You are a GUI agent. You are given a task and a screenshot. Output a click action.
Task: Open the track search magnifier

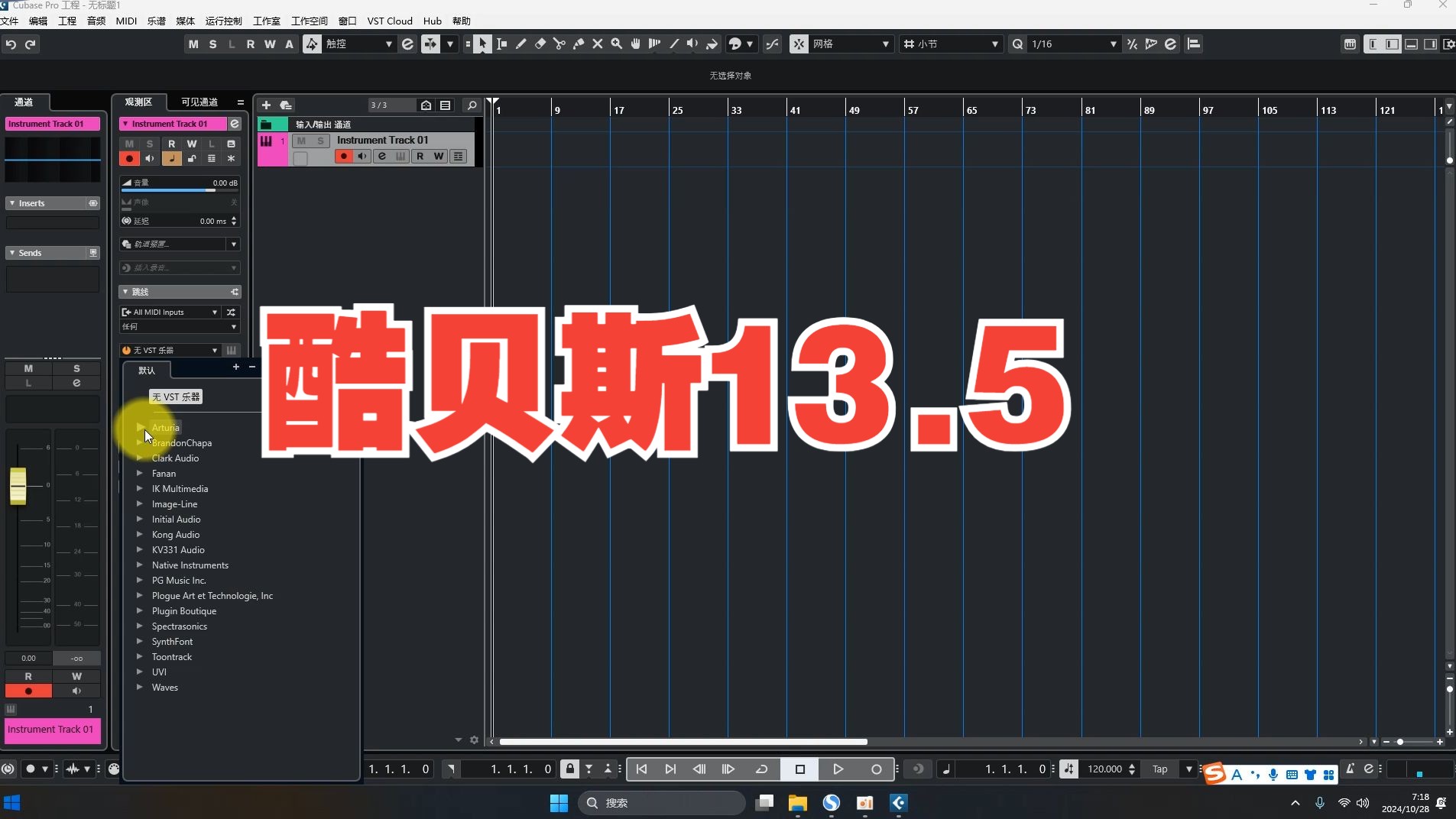click(x=472, y=105)
